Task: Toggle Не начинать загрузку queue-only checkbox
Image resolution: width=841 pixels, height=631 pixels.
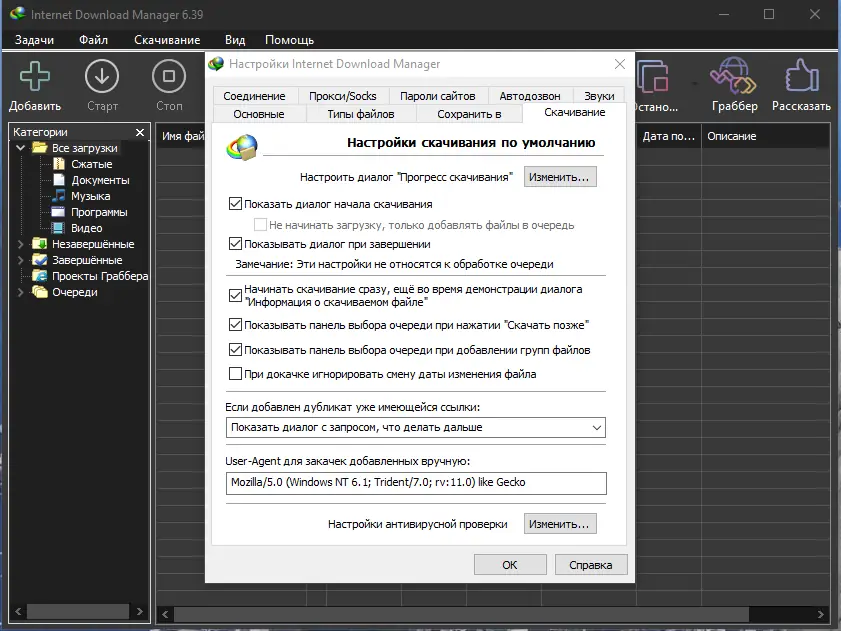Action: pos(260,225)
